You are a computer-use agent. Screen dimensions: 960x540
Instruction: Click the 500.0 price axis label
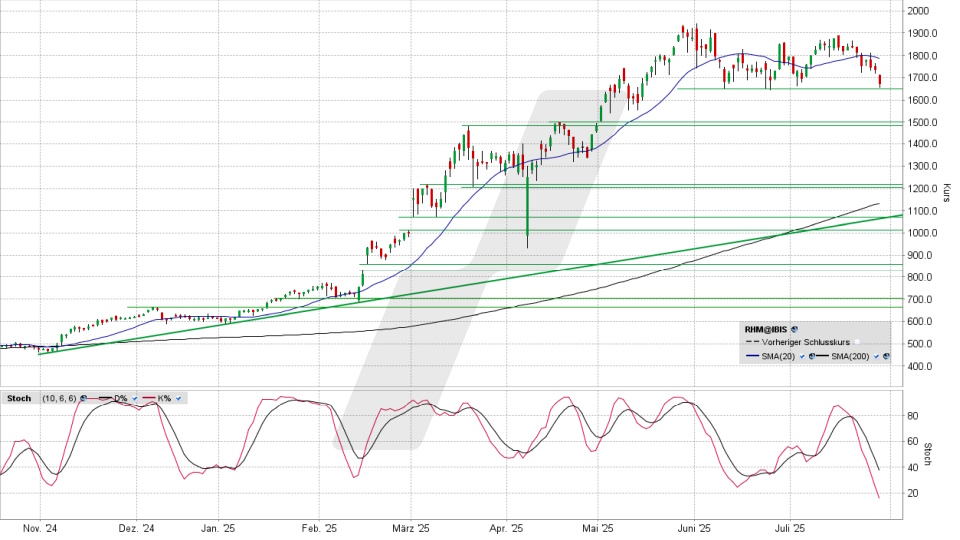click(920, 343)
